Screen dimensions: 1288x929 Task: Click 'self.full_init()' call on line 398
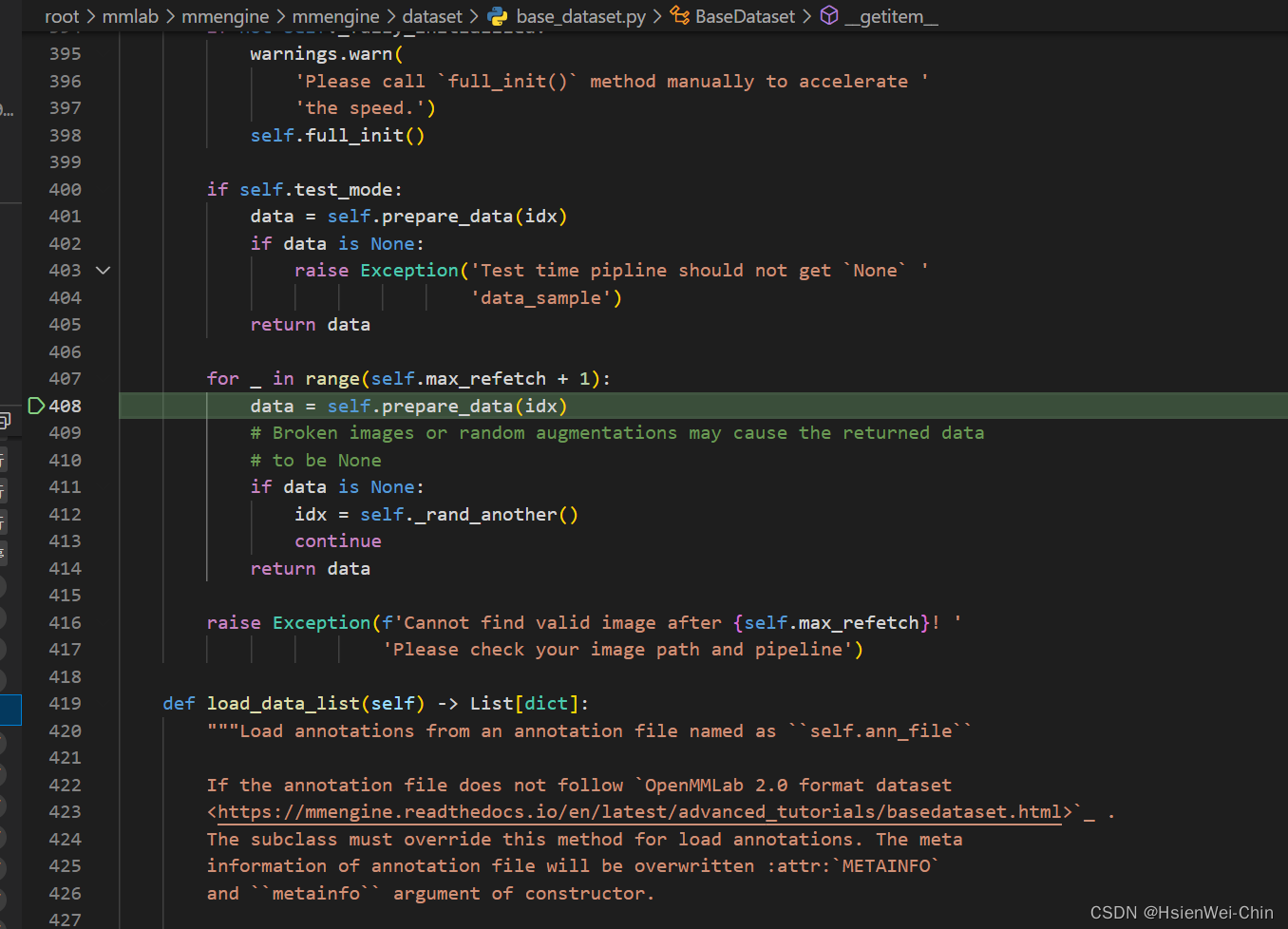338,136
